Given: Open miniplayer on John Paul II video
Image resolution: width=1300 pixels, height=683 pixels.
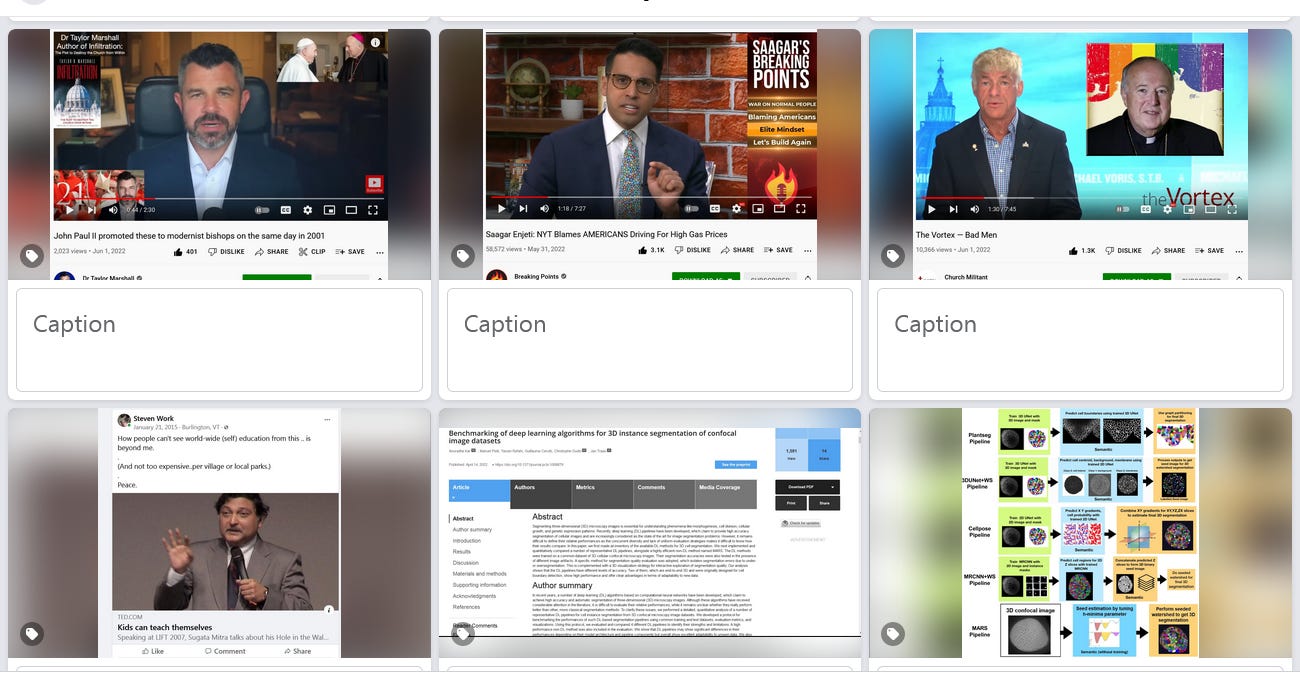Looking at the screenshot, I should click(x=329, y=210).
